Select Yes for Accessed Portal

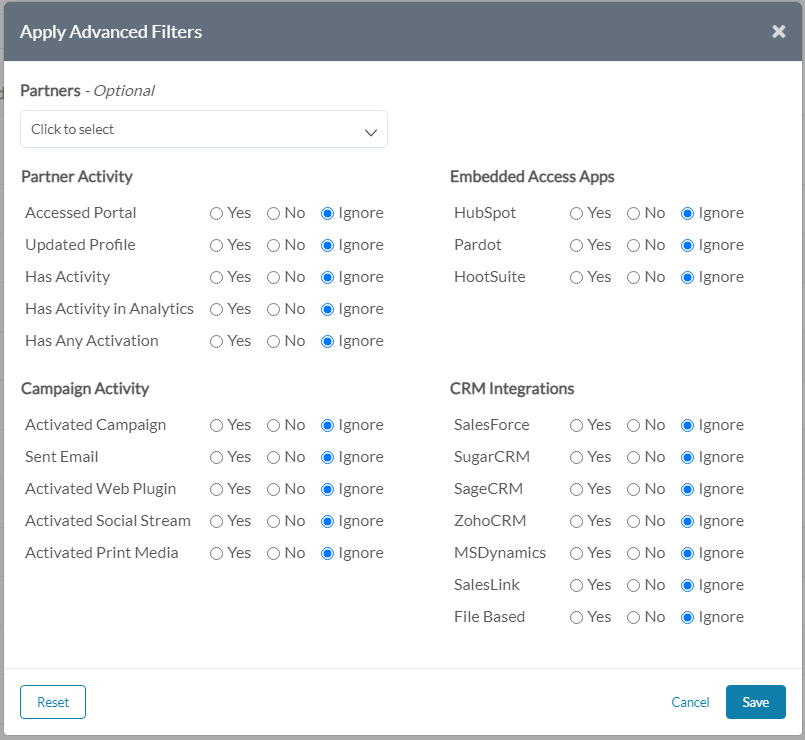[x=216, y=213]
